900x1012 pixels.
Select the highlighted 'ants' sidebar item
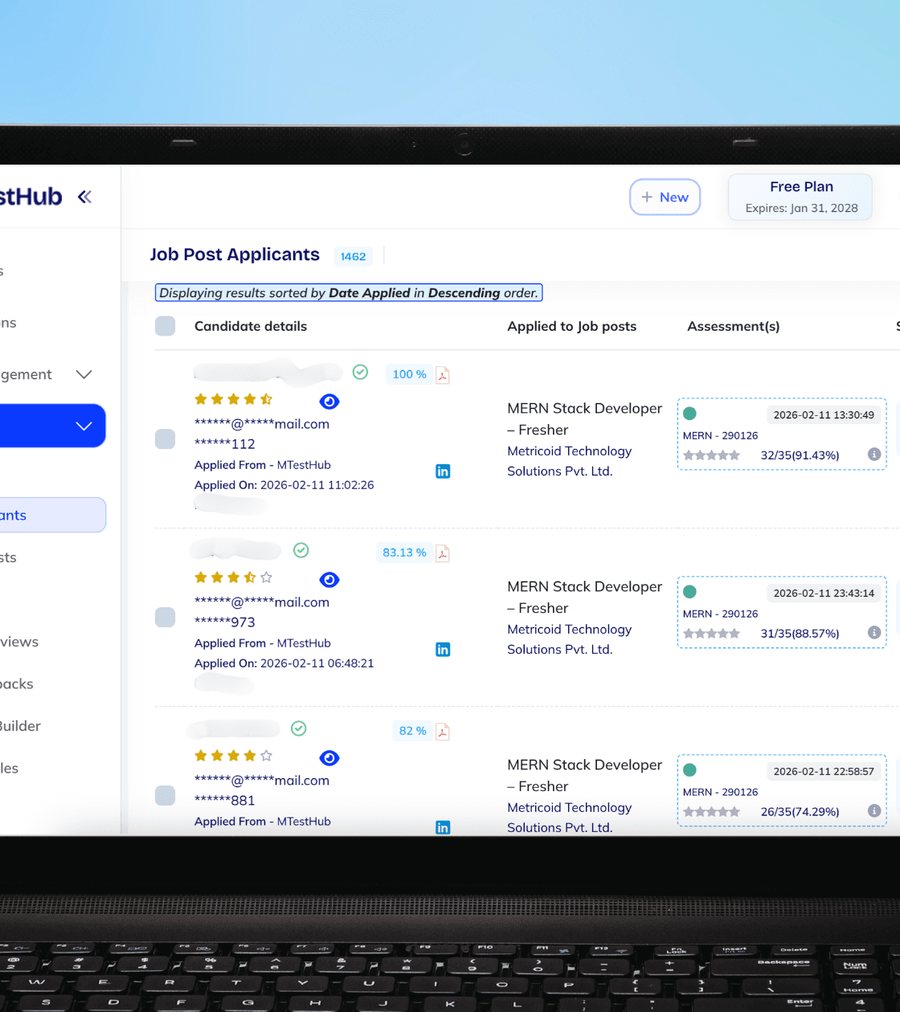click(x=52, y=515)
